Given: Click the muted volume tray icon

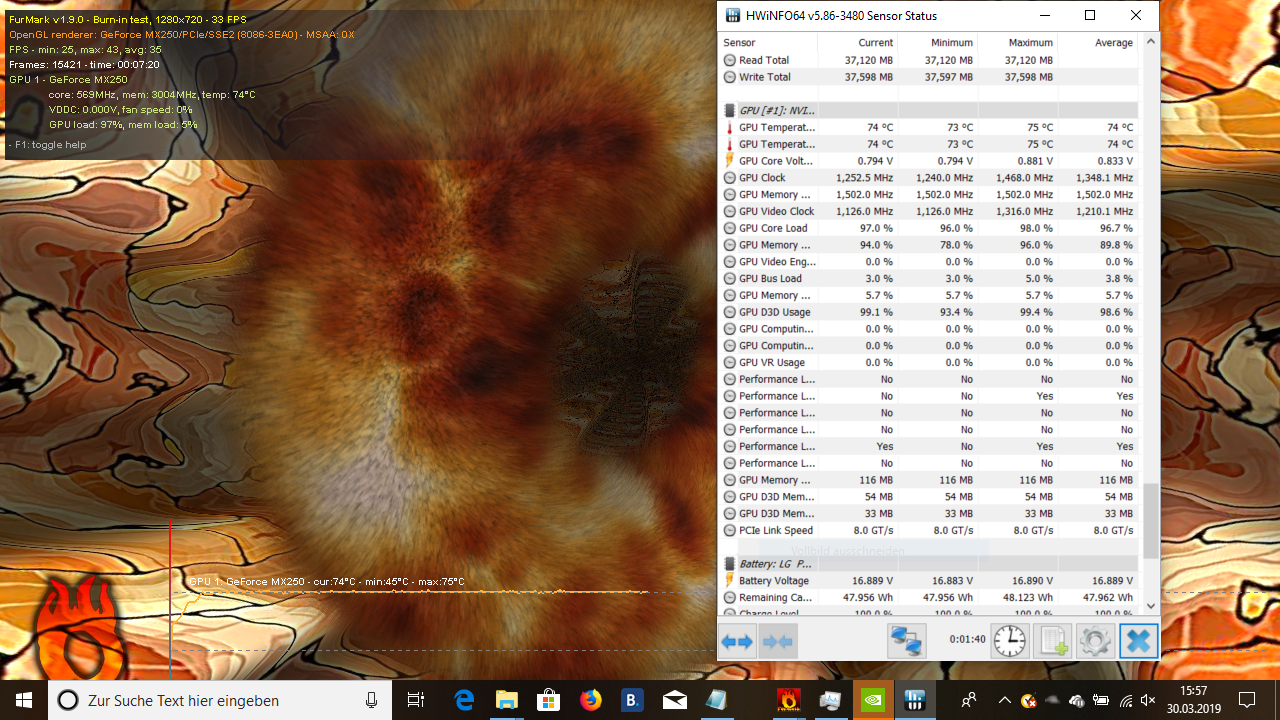Looking at the screenshot, I should click(x=1148, y=700).
